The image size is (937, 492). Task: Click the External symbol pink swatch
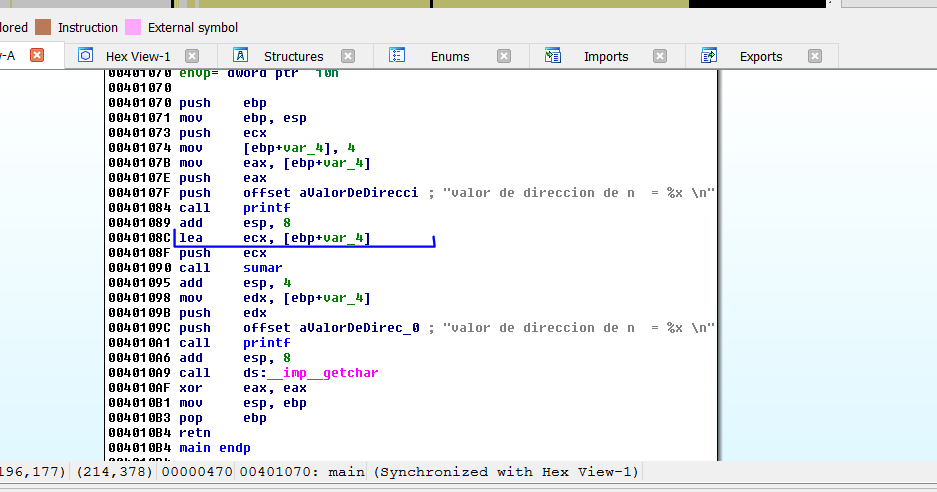[x=132, y=27]
